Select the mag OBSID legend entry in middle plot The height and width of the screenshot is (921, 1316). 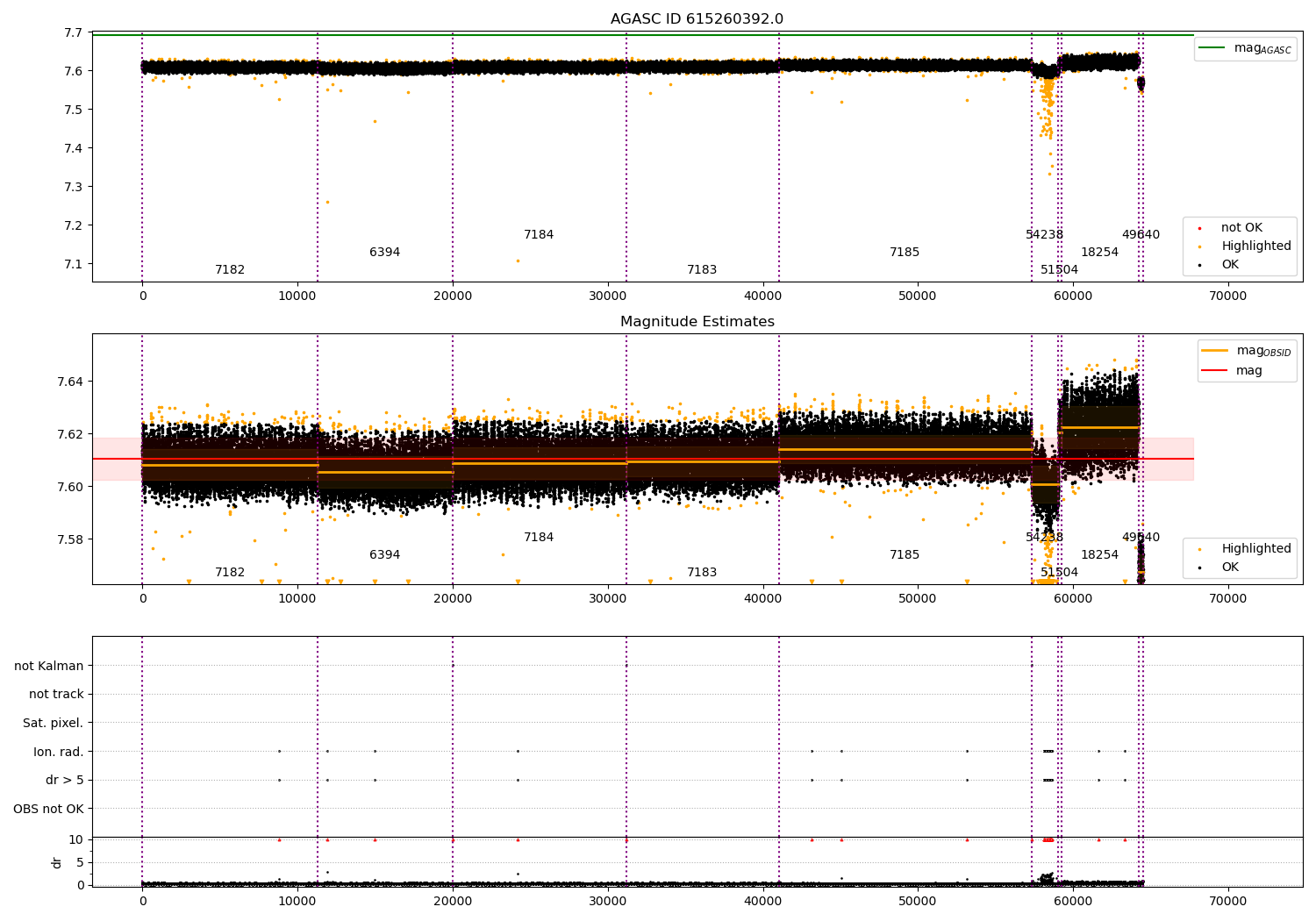click(x=1246, y=351)
